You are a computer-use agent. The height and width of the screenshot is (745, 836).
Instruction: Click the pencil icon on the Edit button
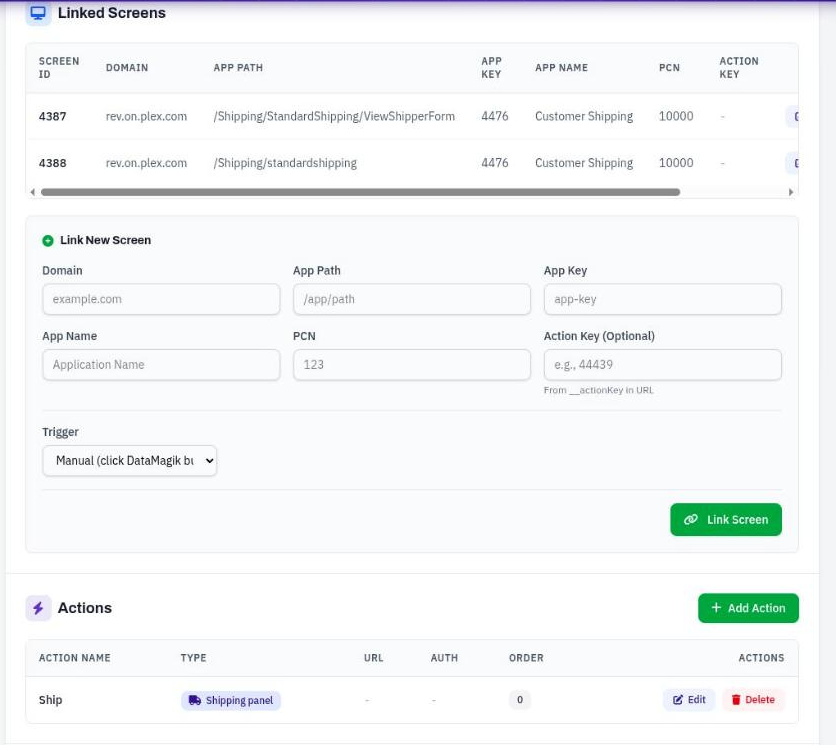[x=678, y=700]
